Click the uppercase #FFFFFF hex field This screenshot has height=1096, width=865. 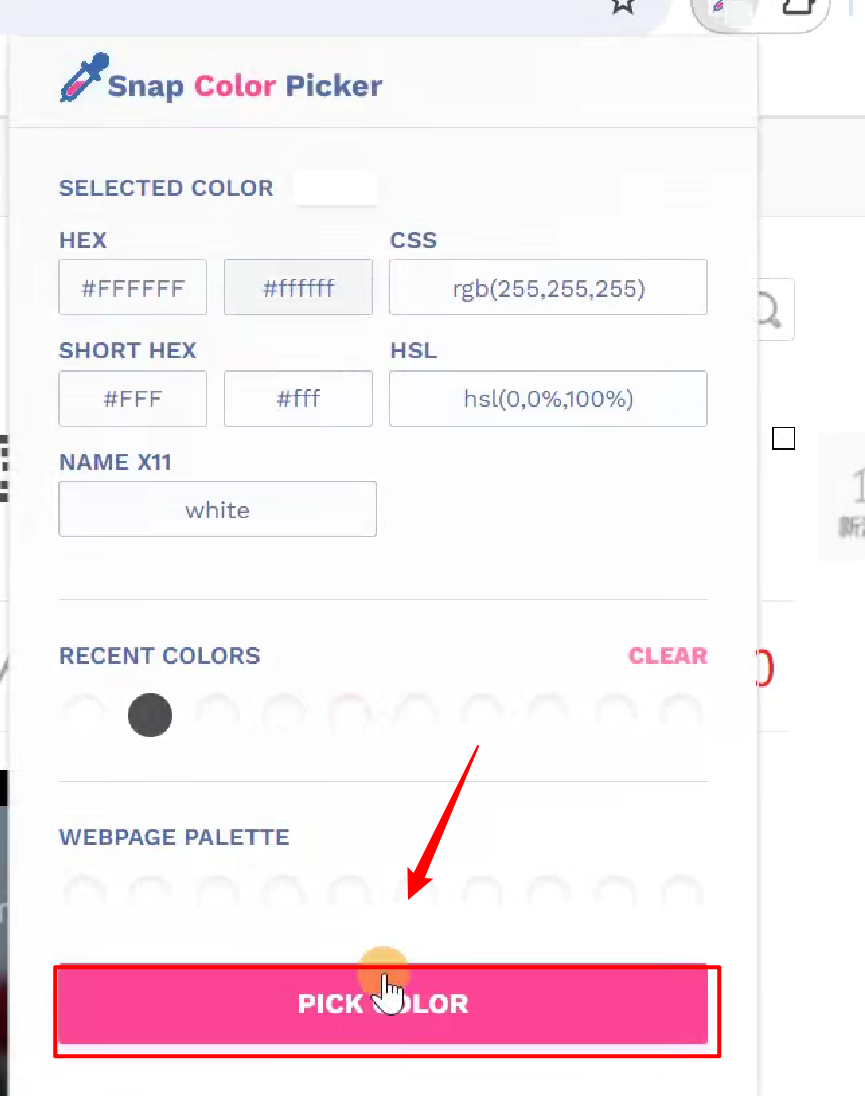[x=133, y=288]
